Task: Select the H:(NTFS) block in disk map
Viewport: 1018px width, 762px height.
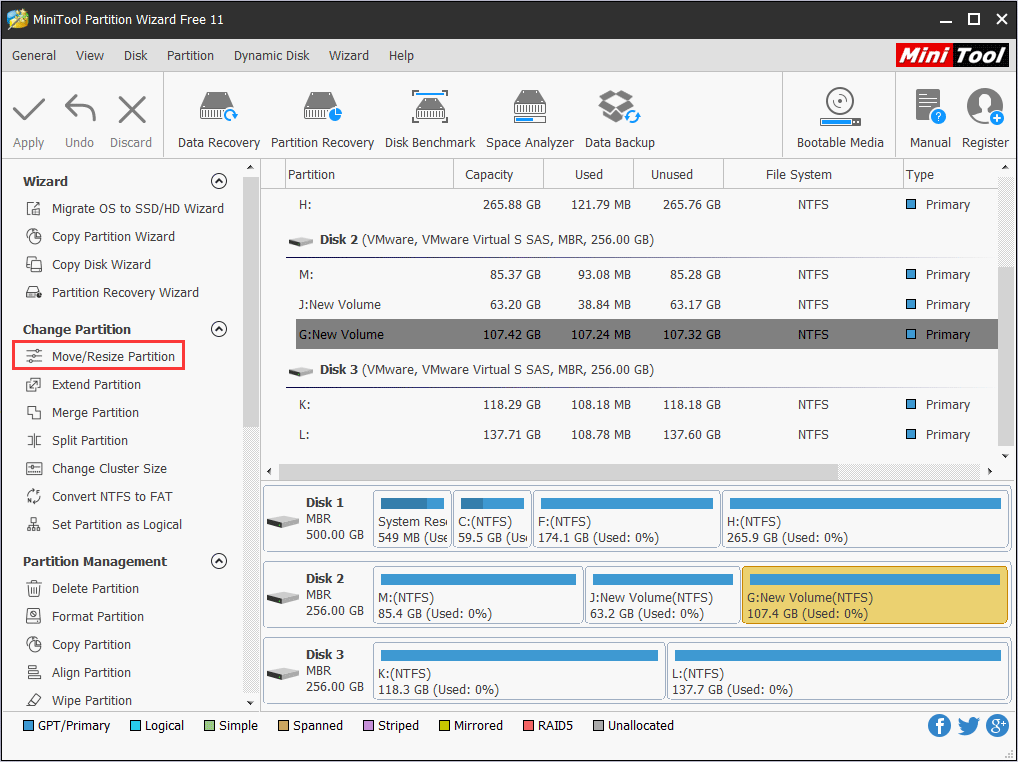Action: pyautogui.click(x=865, y=520)
